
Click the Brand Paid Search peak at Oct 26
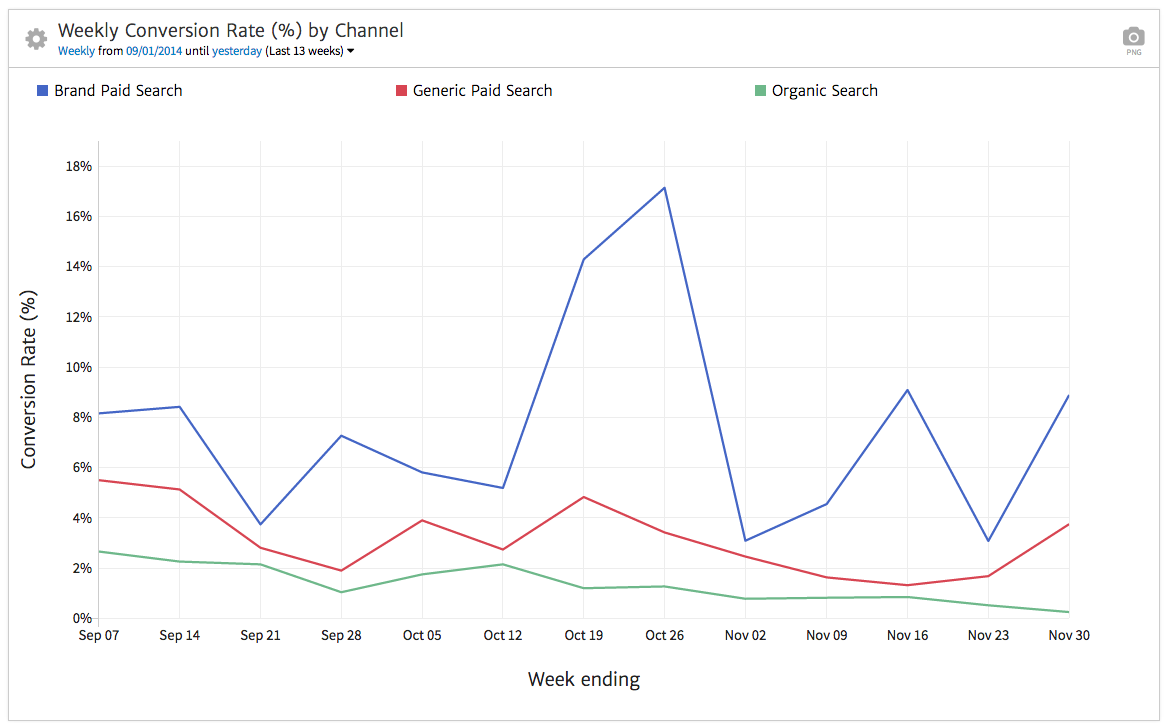pos(664,188)
